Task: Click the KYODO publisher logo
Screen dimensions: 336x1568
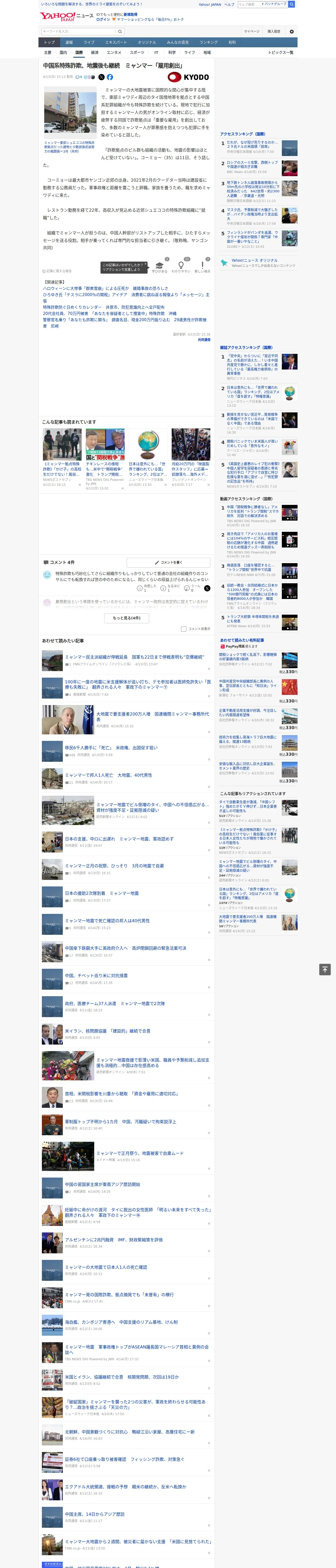Action: point(188,77)
